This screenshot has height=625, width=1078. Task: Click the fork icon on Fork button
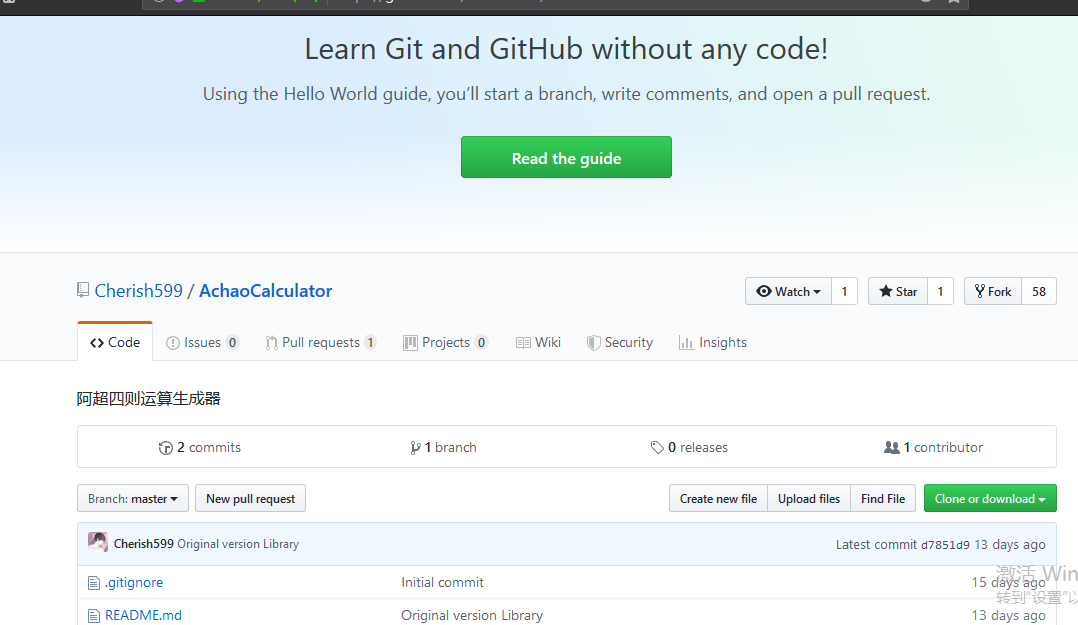pos(980,292)
